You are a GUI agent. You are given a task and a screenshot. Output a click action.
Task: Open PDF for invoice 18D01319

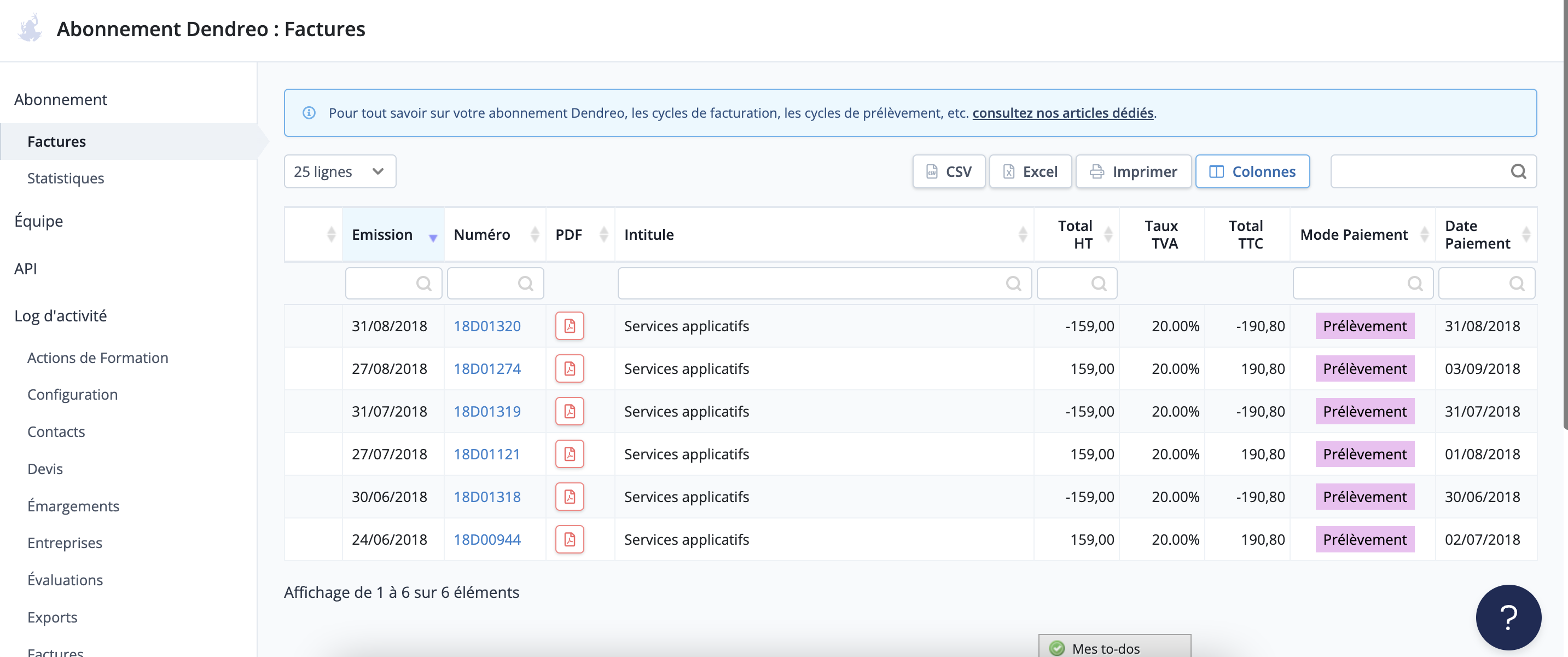569,411
